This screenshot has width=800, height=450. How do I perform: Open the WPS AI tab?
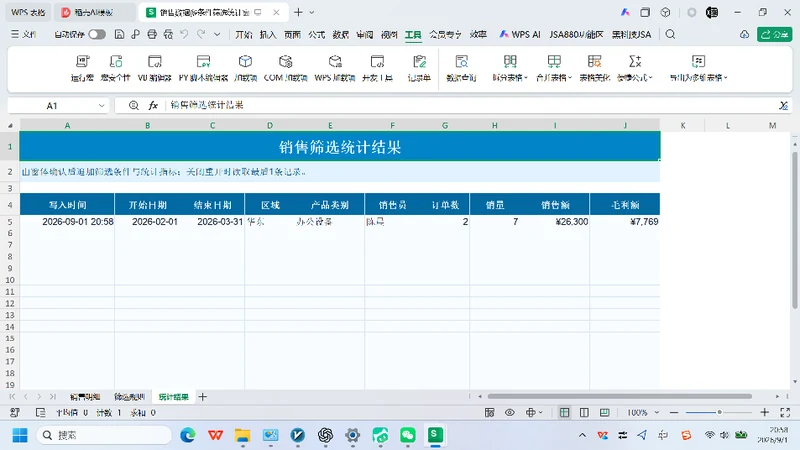tap(519, 34)
